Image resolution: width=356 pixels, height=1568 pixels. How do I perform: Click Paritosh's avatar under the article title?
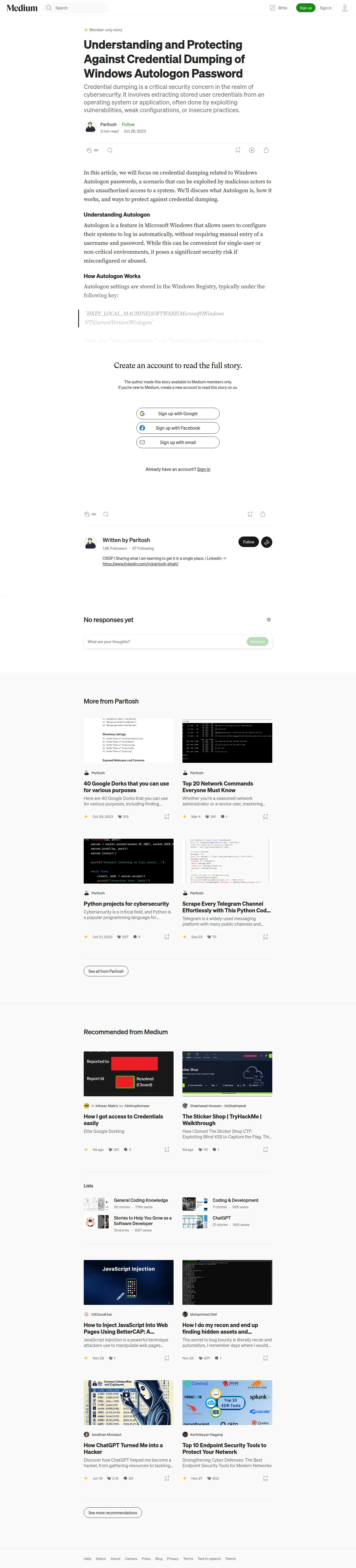[x=90, y=127]
